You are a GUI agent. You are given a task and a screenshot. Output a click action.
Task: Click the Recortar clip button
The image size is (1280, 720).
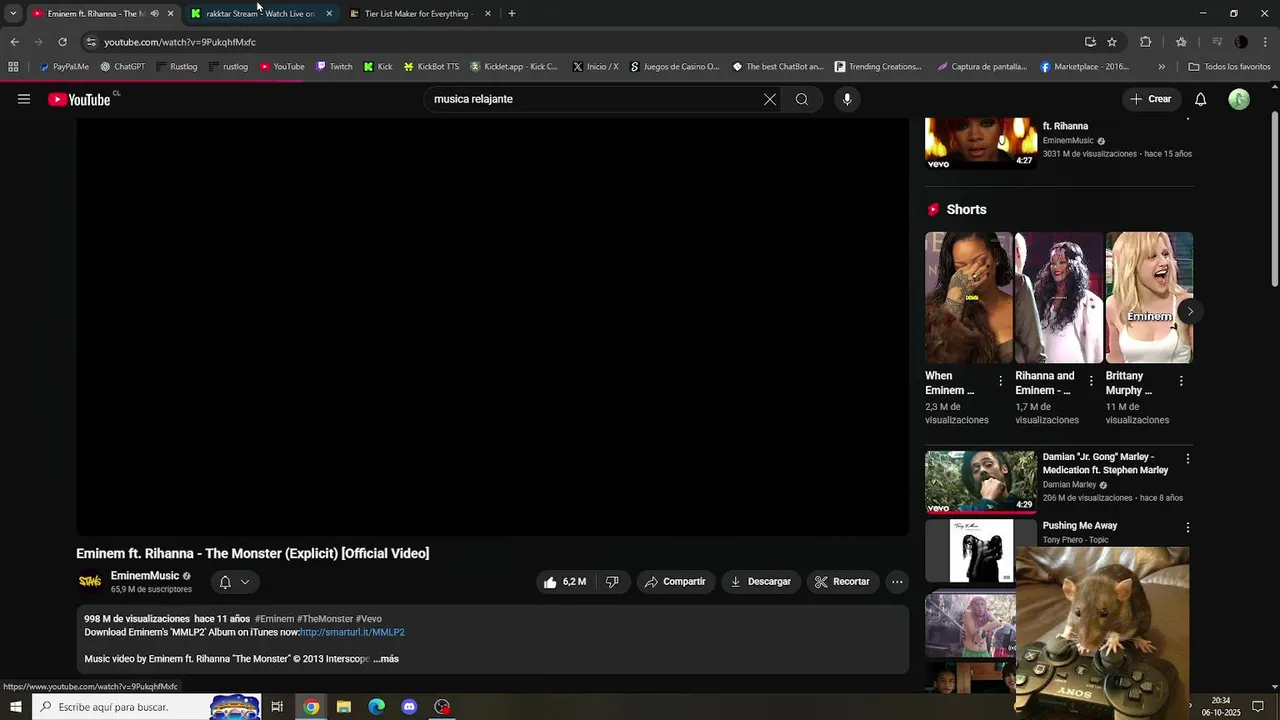click(x=841, y=582)
